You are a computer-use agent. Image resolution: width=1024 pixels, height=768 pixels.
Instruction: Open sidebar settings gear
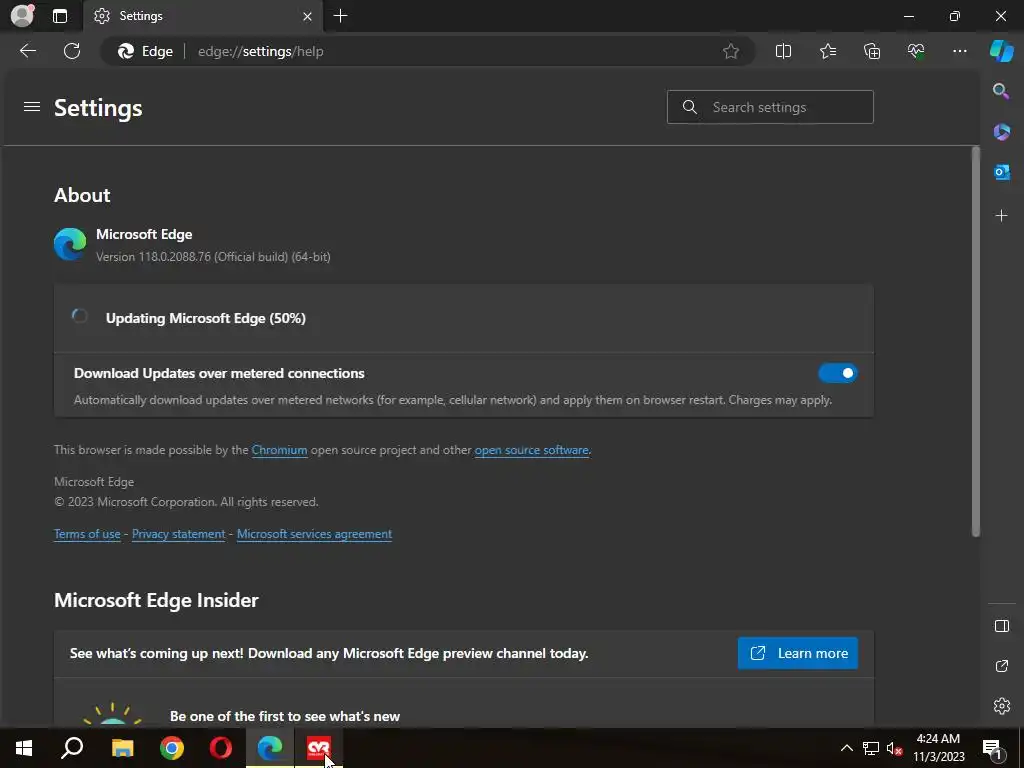pos(1001,706)
